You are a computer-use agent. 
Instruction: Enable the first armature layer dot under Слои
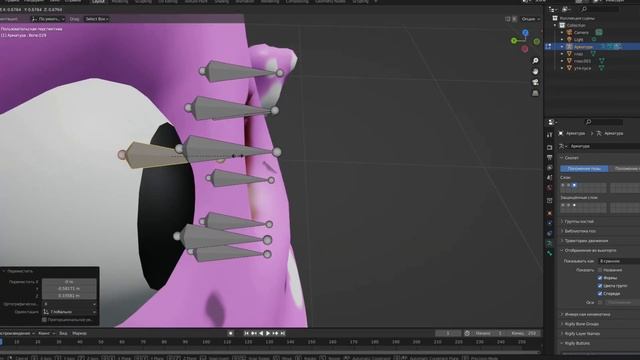click(x=563, y=185)
